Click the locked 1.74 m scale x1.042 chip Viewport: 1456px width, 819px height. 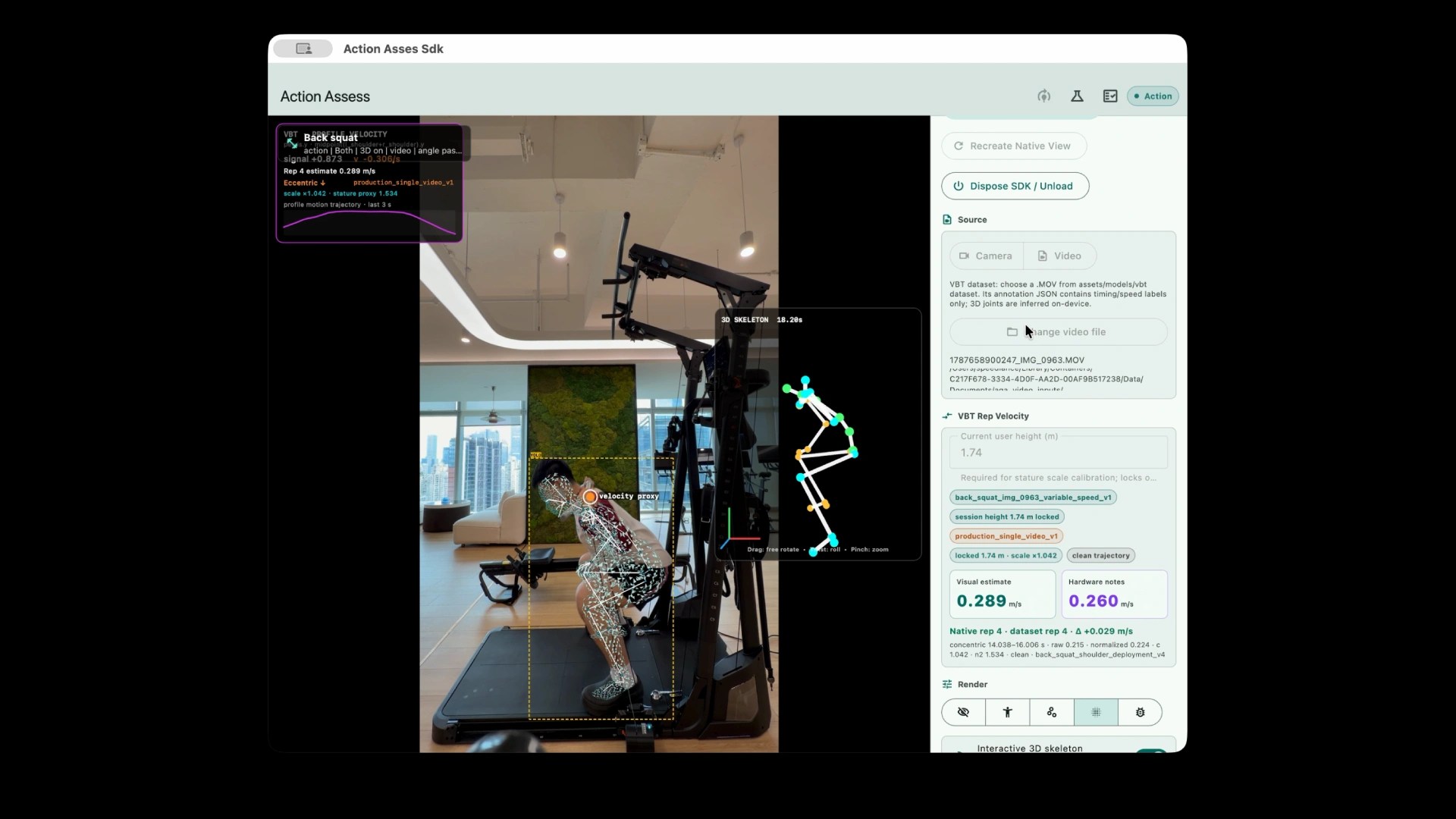[x=1006, y=555]
